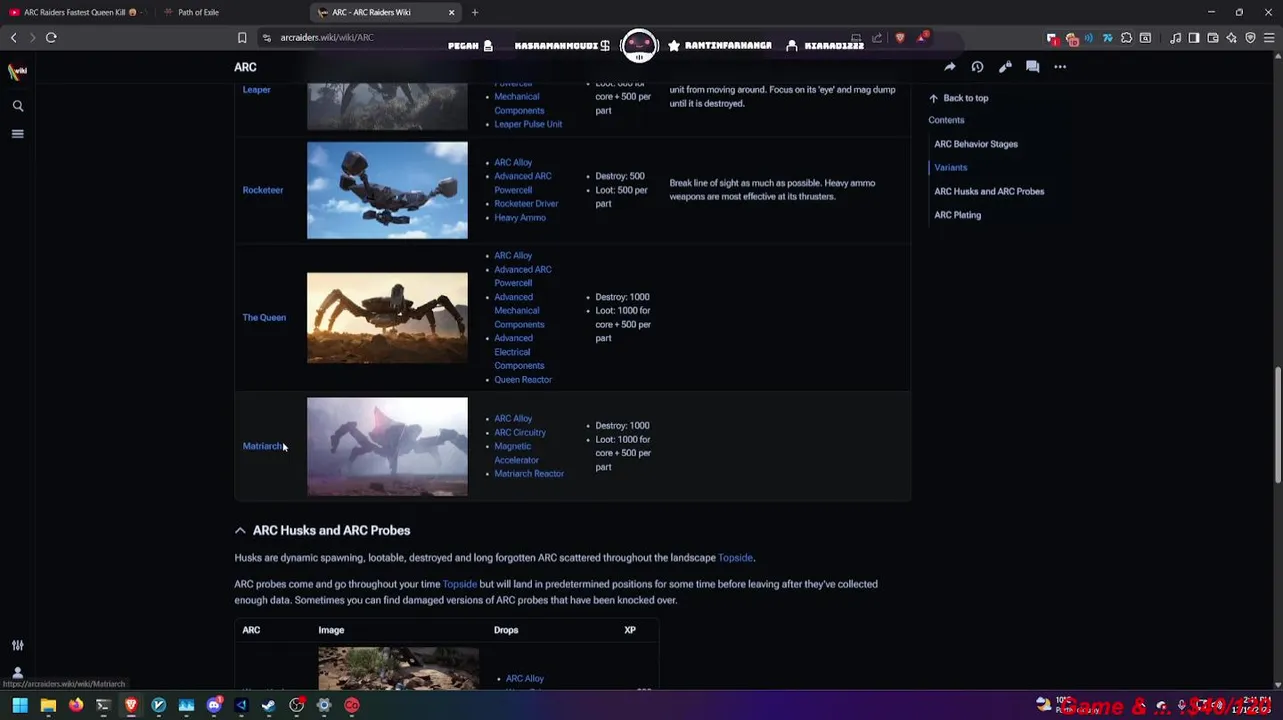The width and height of the screenshot is (1283, 720).
Task: Open the Heavy Ammo item link
Action: (x=520, y=218)
